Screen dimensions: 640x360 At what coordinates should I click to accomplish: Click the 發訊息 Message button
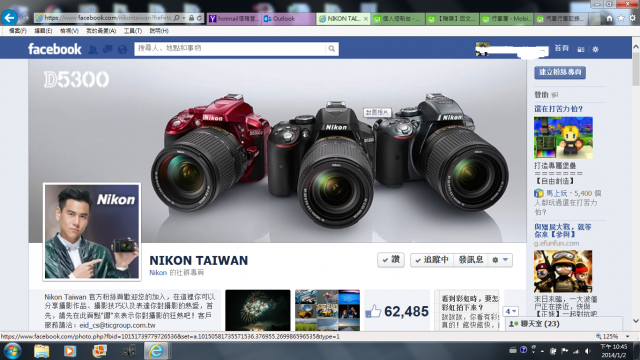(471, 260)
